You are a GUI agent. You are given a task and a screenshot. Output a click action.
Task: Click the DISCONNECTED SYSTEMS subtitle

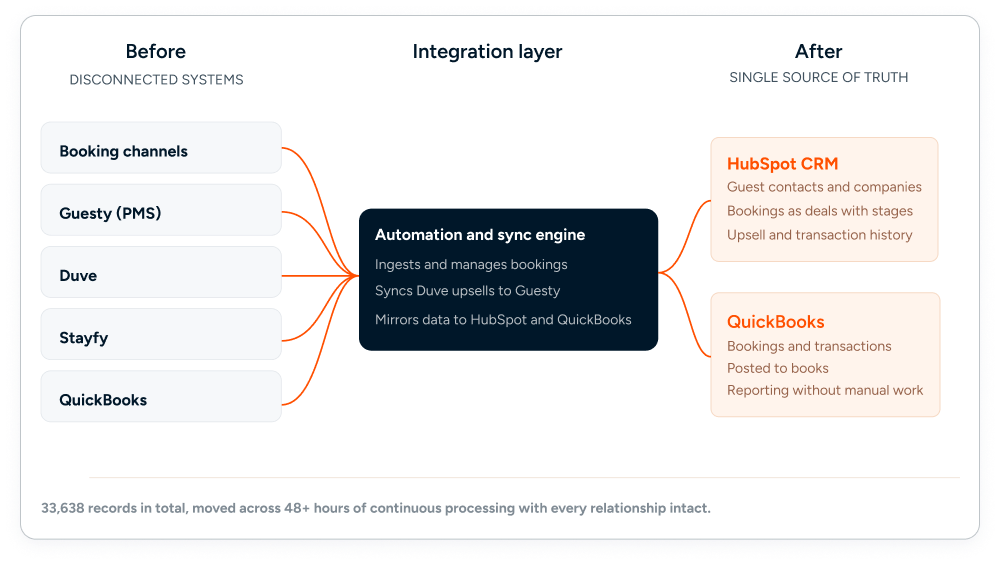click(156, 80)
